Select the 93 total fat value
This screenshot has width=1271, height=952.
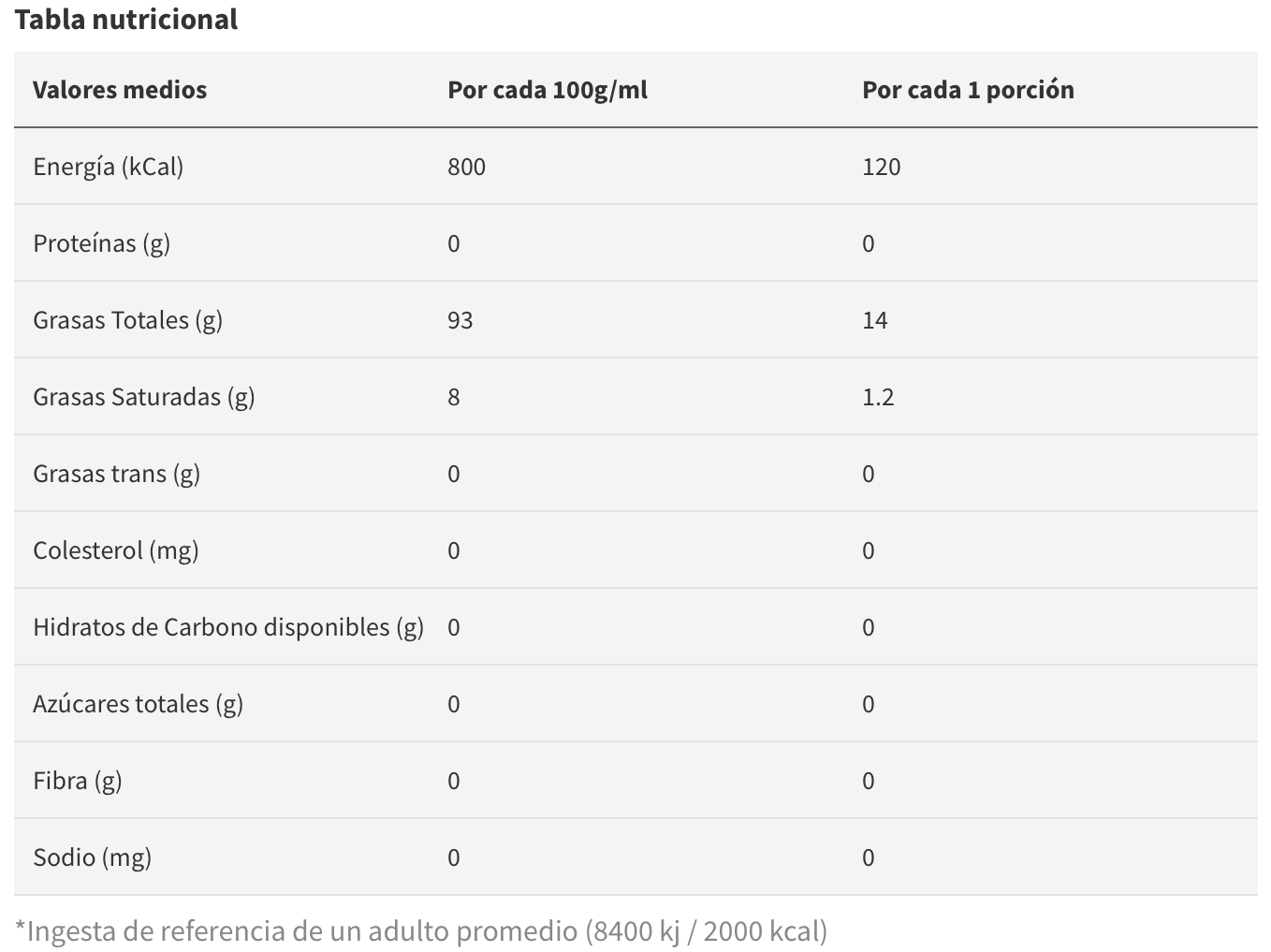[460, 320]
